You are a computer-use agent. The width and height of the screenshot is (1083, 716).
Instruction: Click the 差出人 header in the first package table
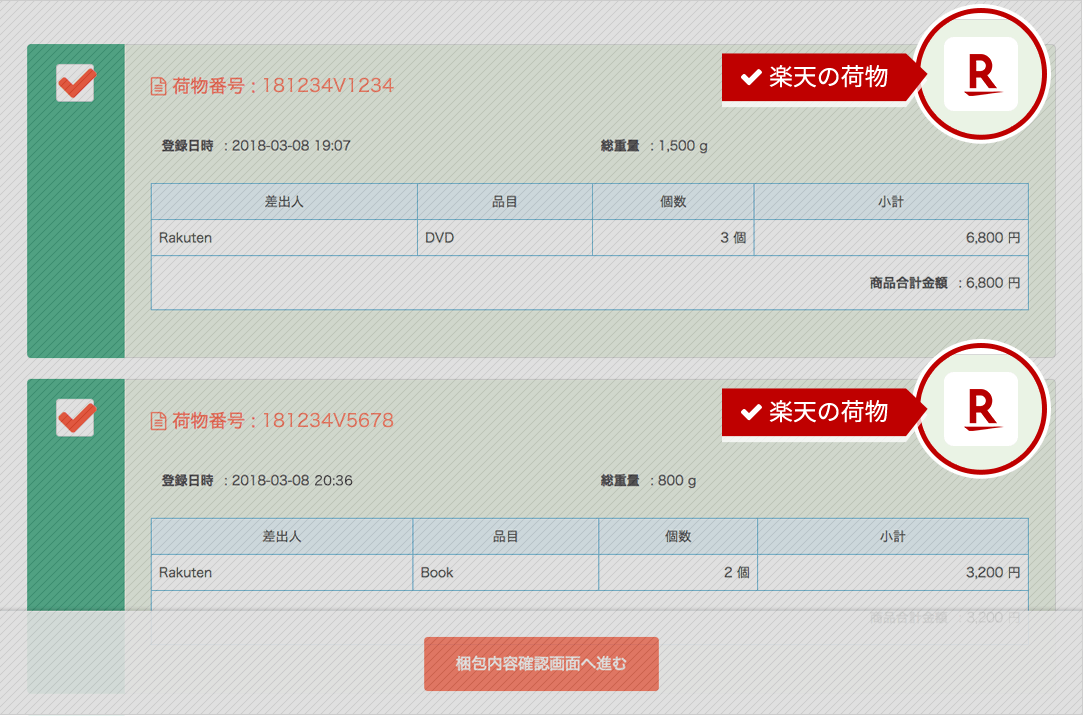285,202
